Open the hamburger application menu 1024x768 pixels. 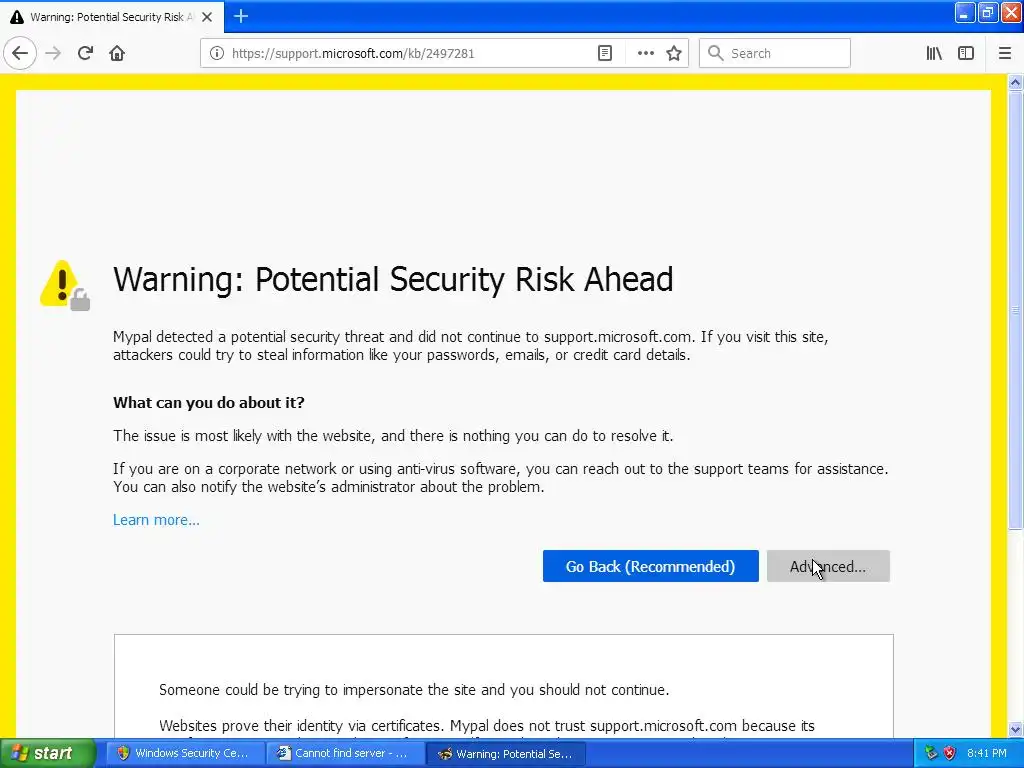[1004, 54]
